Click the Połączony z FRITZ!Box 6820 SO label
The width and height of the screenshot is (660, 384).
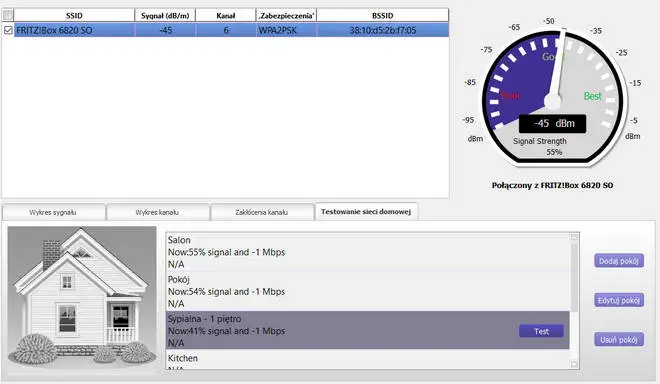552,185
